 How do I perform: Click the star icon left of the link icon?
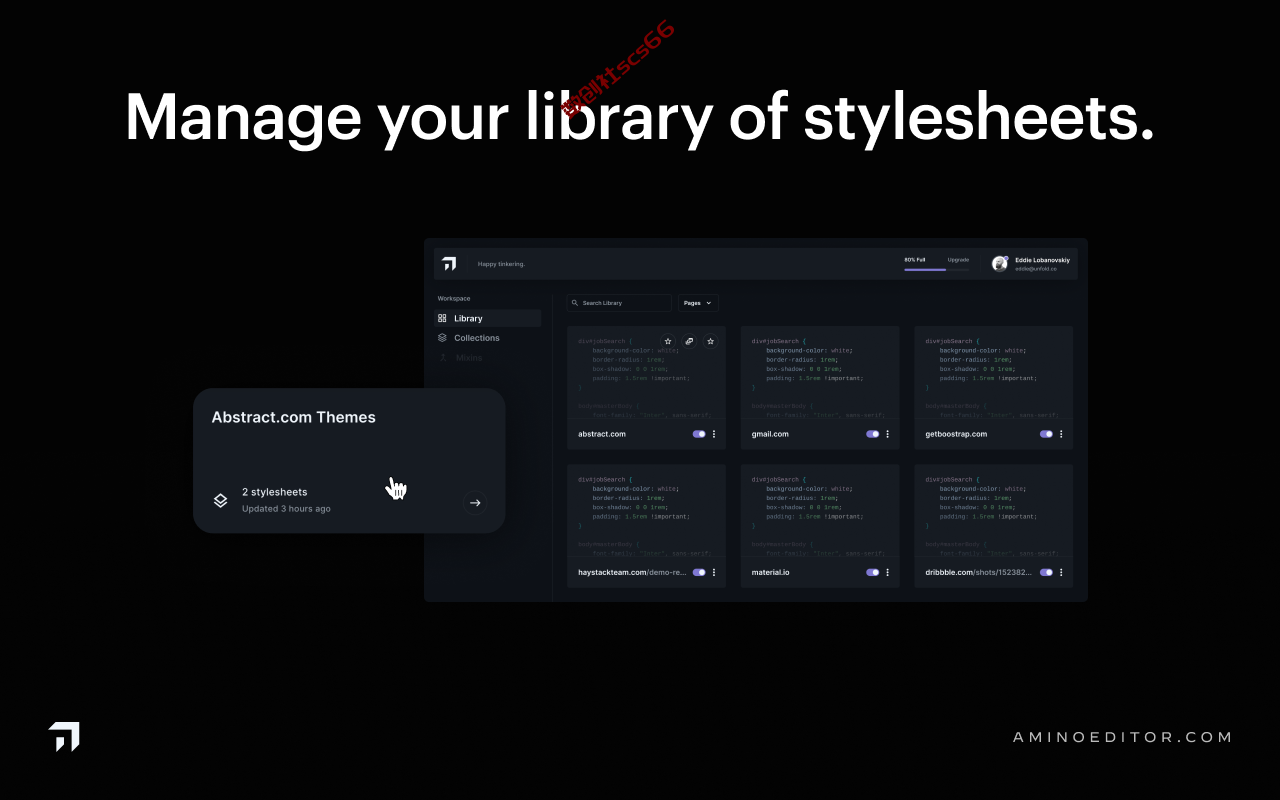pyautogui.click(x=668, y=341)
